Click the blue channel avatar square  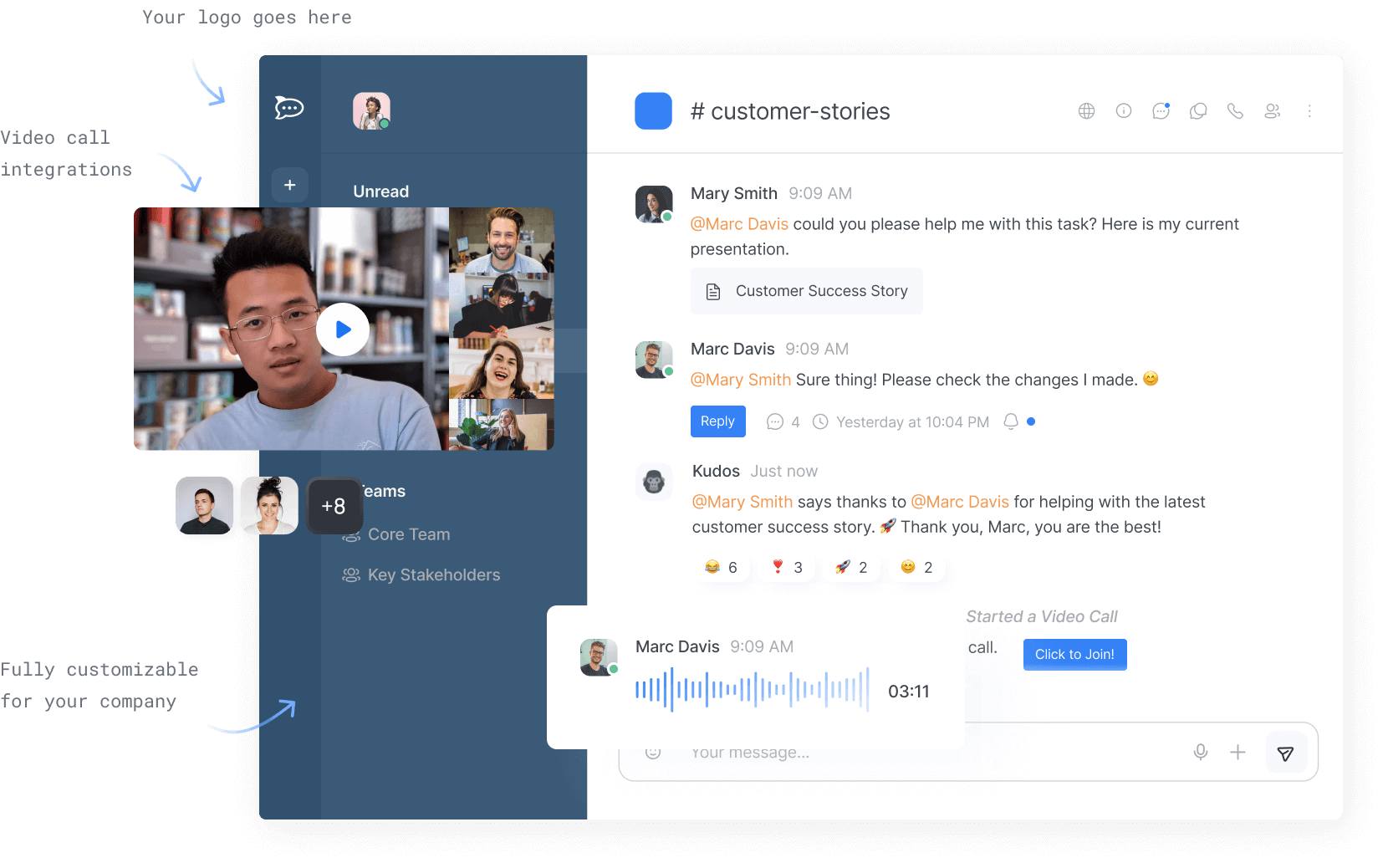tap(653, 110)
